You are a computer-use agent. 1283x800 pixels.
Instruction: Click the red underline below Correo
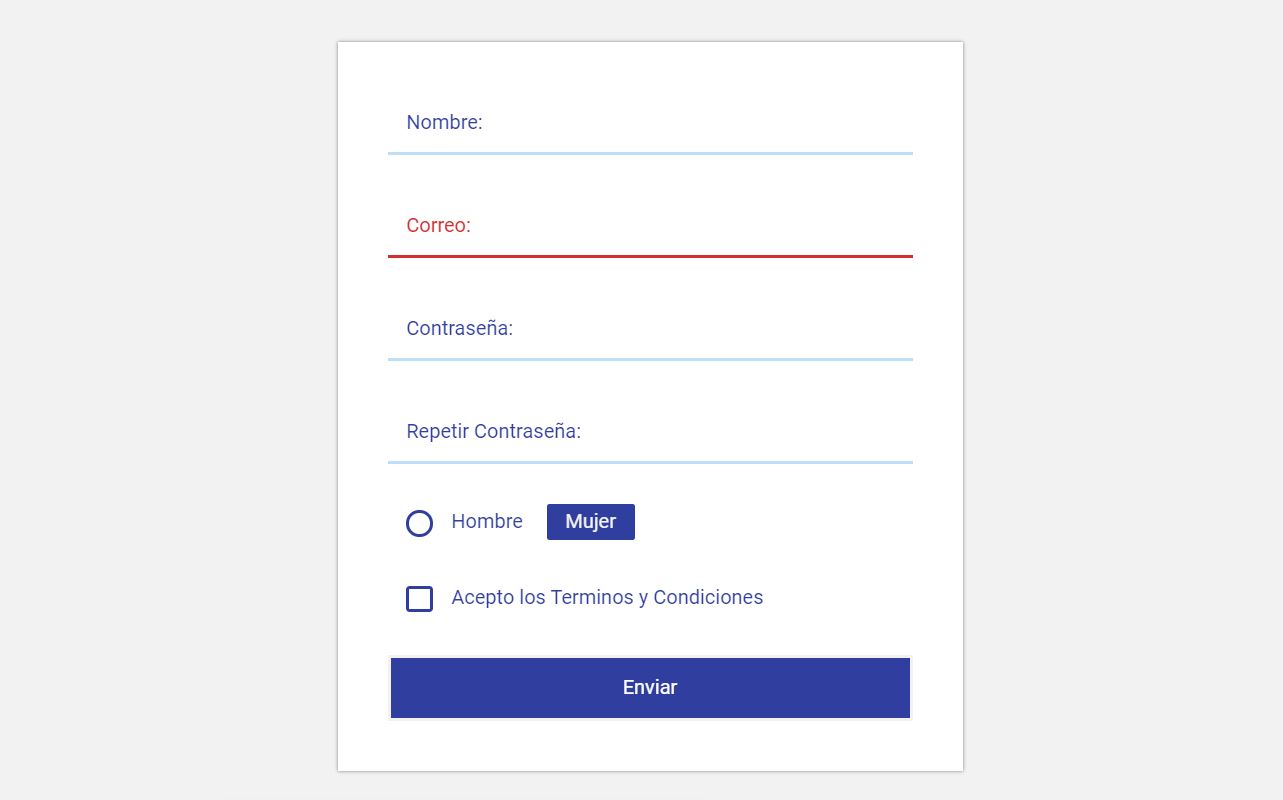tap(650, 258)
